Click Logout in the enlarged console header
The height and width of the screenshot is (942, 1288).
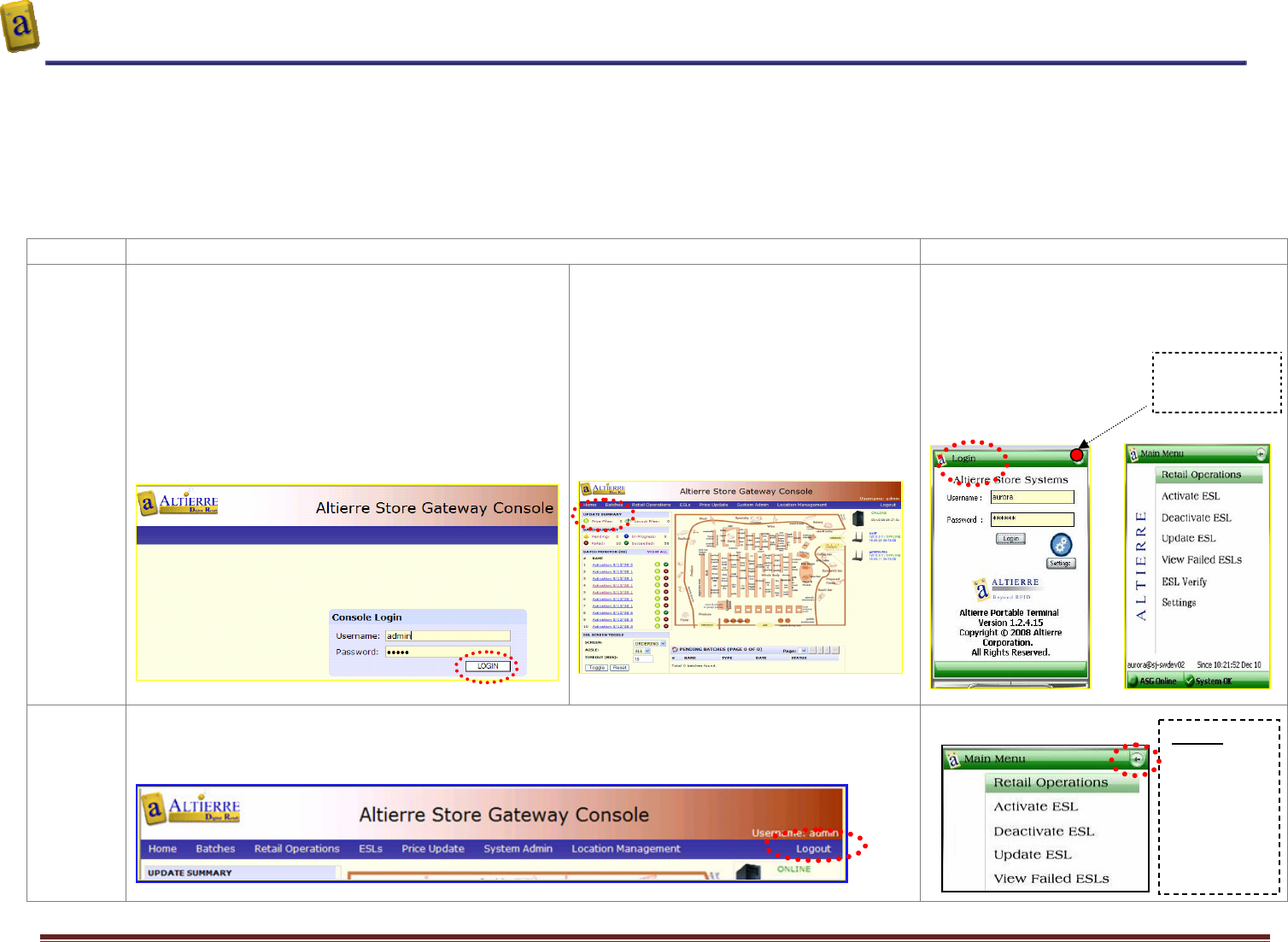[x=813, y=849]
